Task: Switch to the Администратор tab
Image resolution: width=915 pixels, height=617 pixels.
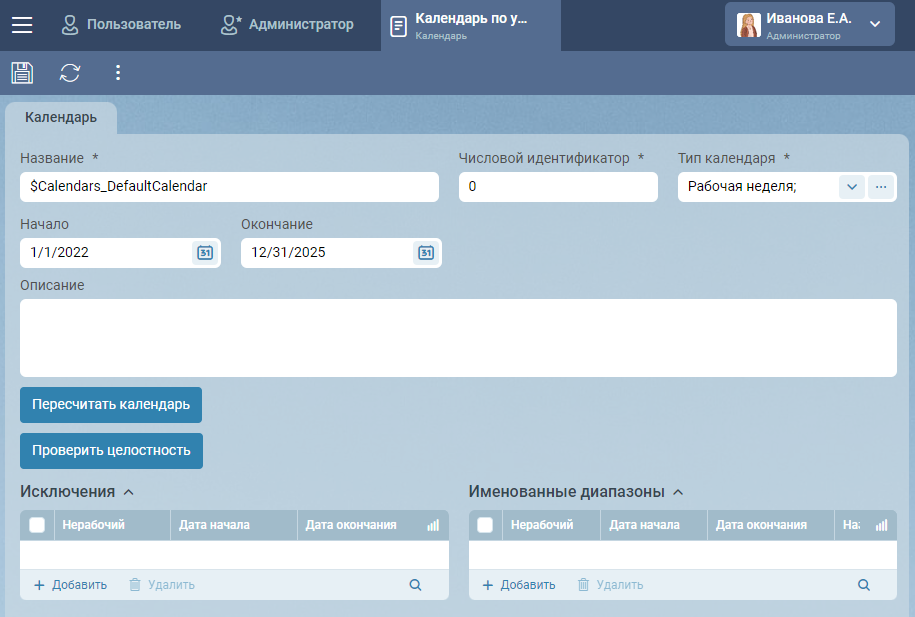Action: (x=288, y=25)
